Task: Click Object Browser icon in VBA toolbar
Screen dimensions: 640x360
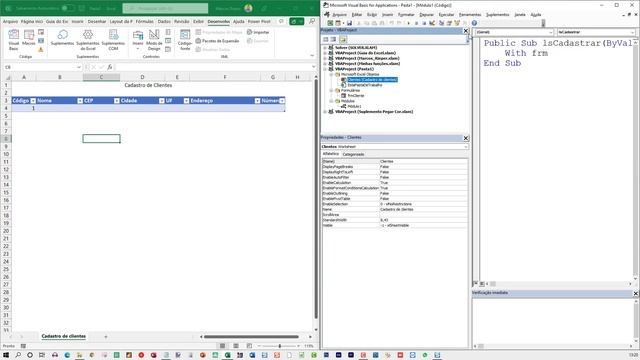Action: tap(457, 23)
